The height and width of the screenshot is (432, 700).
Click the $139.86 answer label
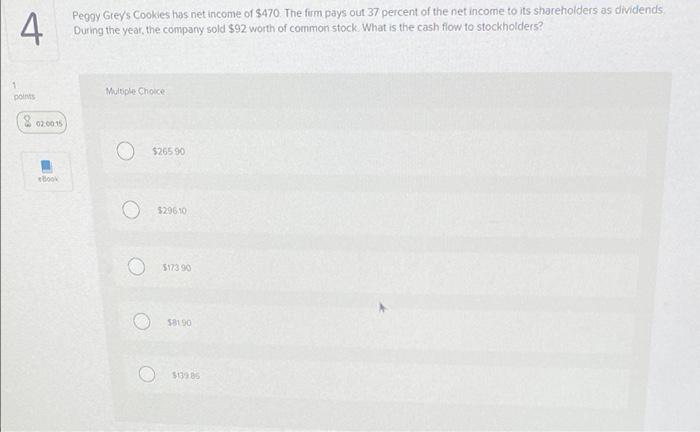coord(186,376)
